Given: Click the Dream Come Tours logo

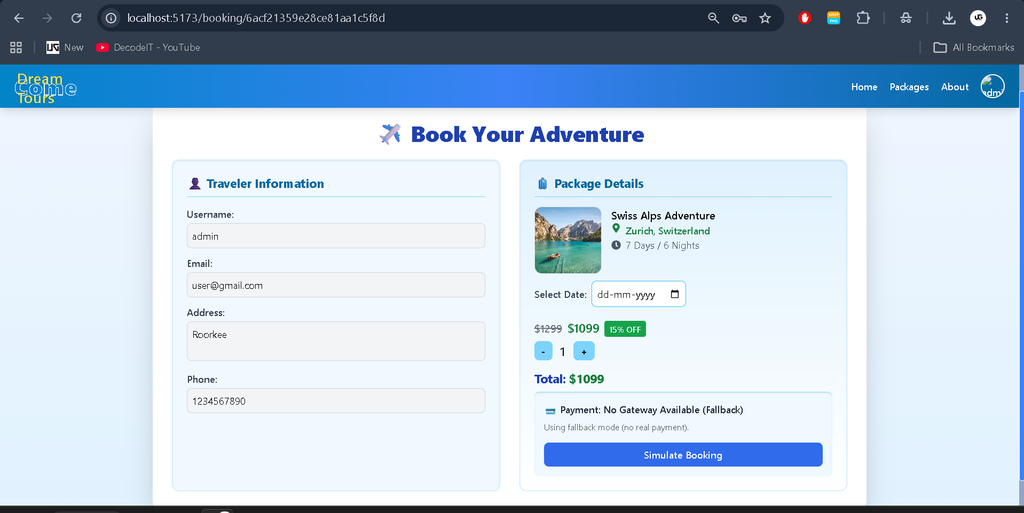Looking at the screenshot, I should tap(45, 88).
